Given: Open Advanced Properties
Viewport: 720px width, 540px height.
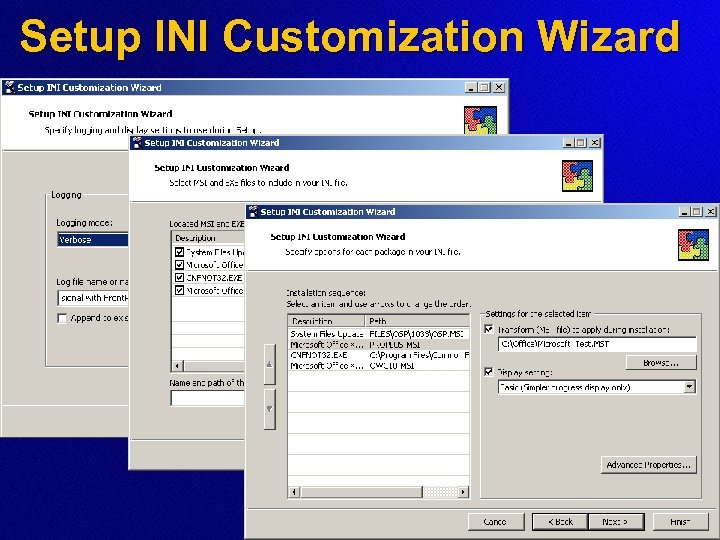Looking at the screenshot, I should tap(648, 465).
